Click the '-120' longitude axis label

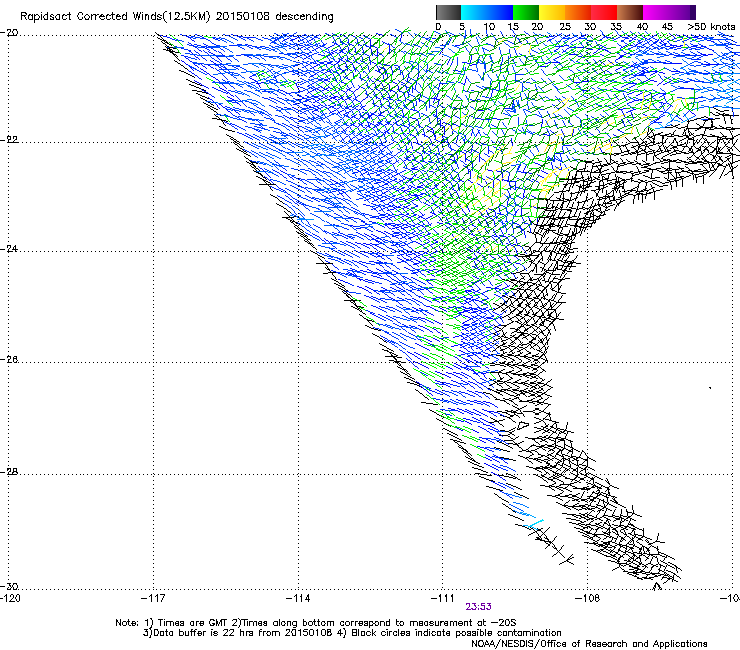[x=10, y=599]
